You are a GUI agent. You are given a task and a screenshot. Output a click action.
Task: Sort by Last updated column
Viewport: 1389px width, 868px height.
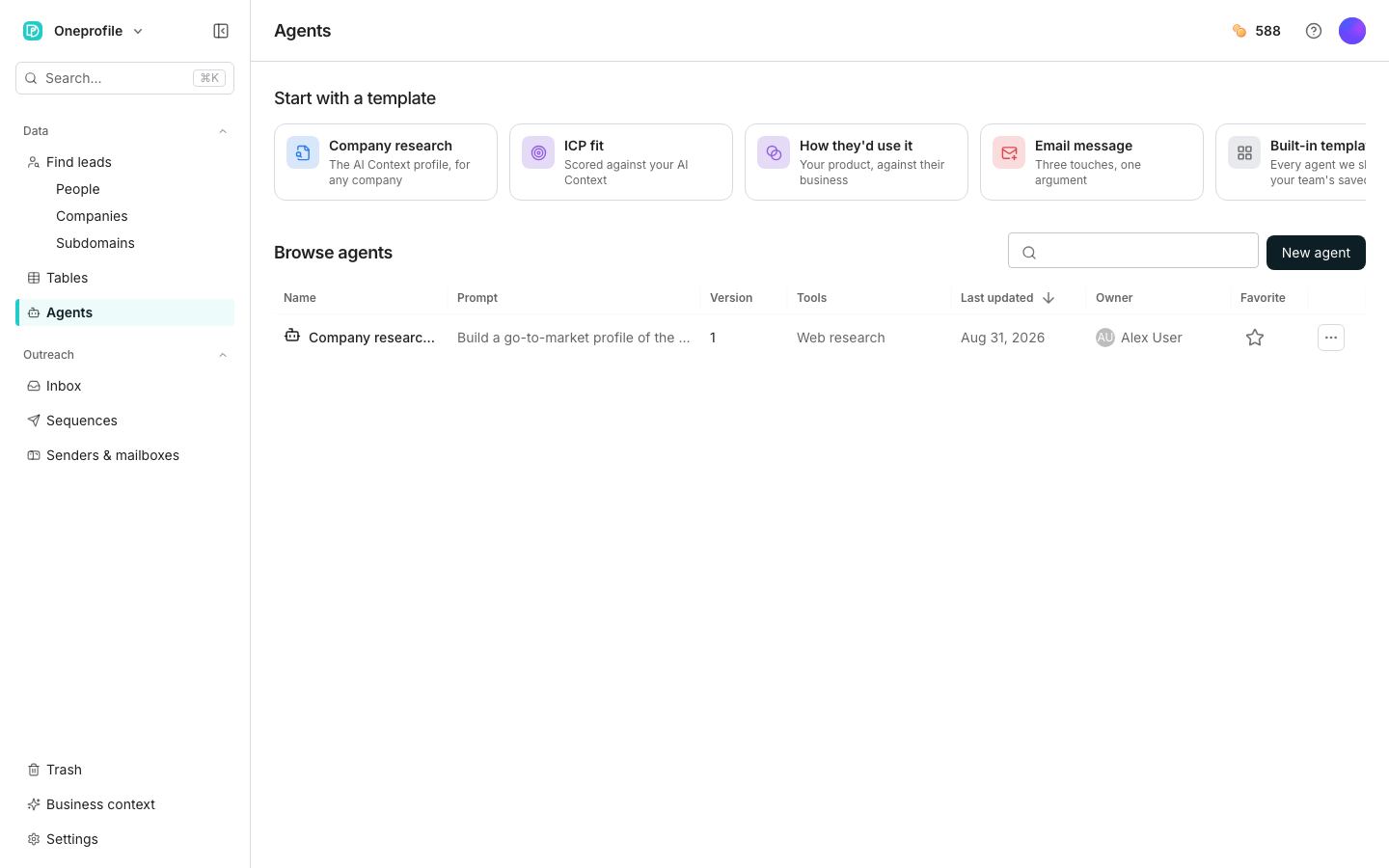1007,298
